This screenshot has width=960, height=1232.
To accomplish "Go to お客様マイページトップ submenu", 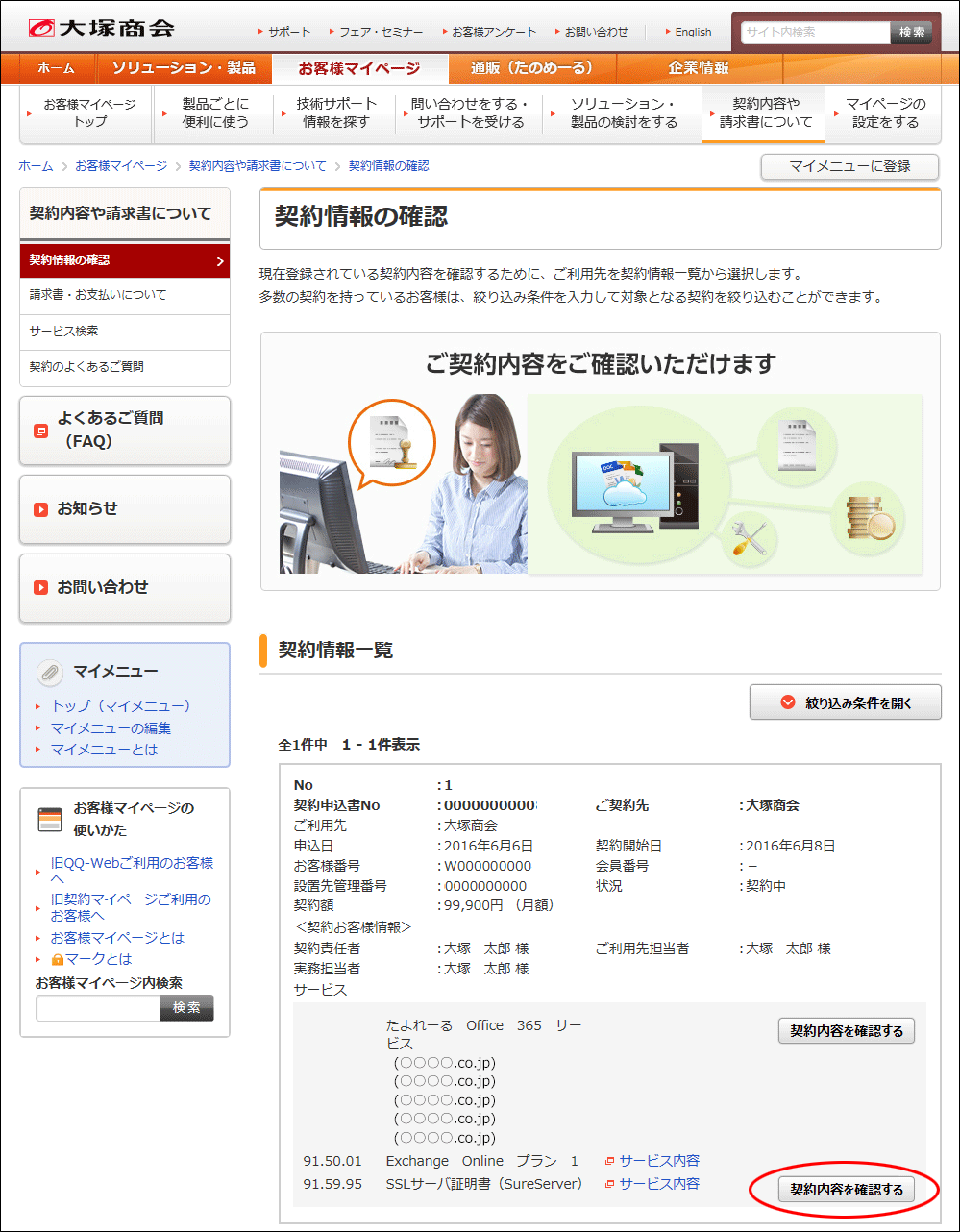I will 86,113.
